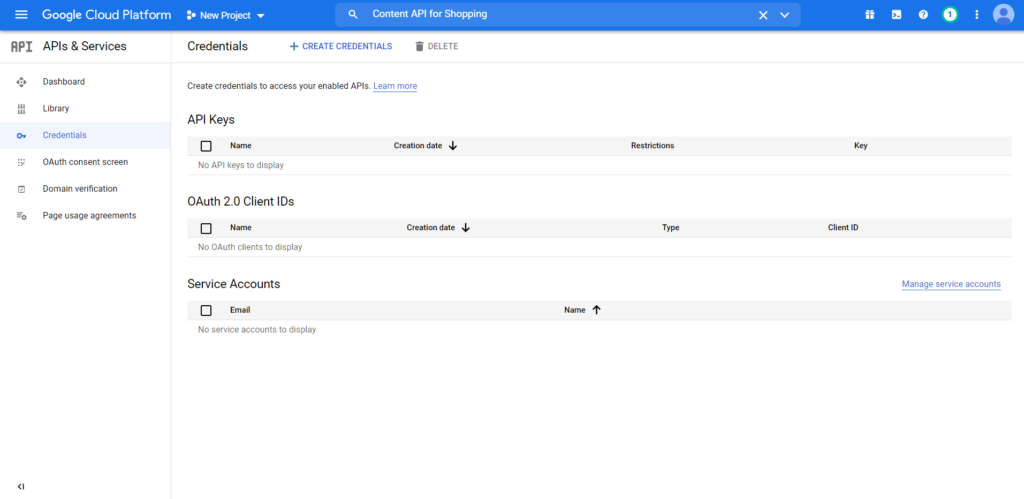
Task: Open the gift free trial icon
Action: tap(870, 14)
